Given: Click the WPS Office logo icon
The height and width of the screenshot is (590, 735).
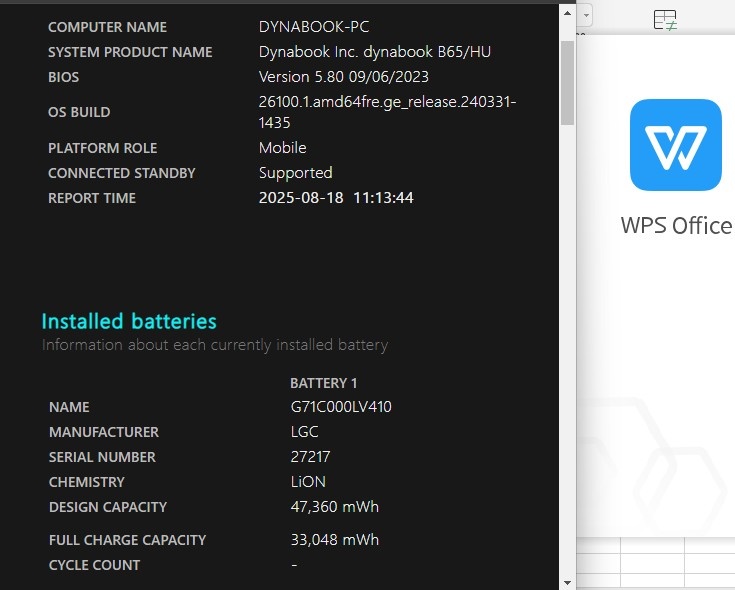Looking at the screenshot, I should (x=675, y=145).
